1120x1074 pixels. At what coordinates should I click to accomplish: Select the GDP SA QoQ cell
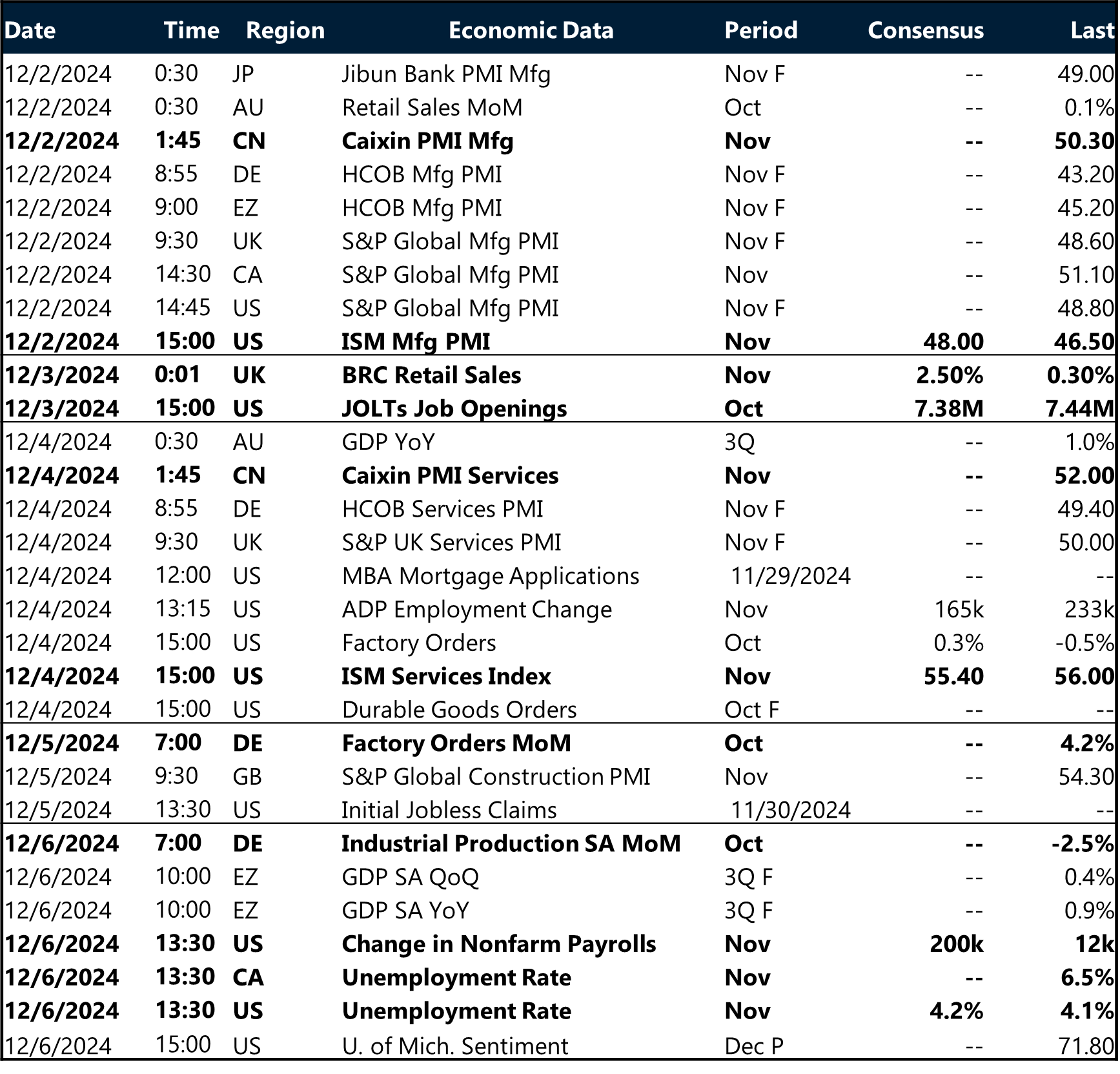411,878
